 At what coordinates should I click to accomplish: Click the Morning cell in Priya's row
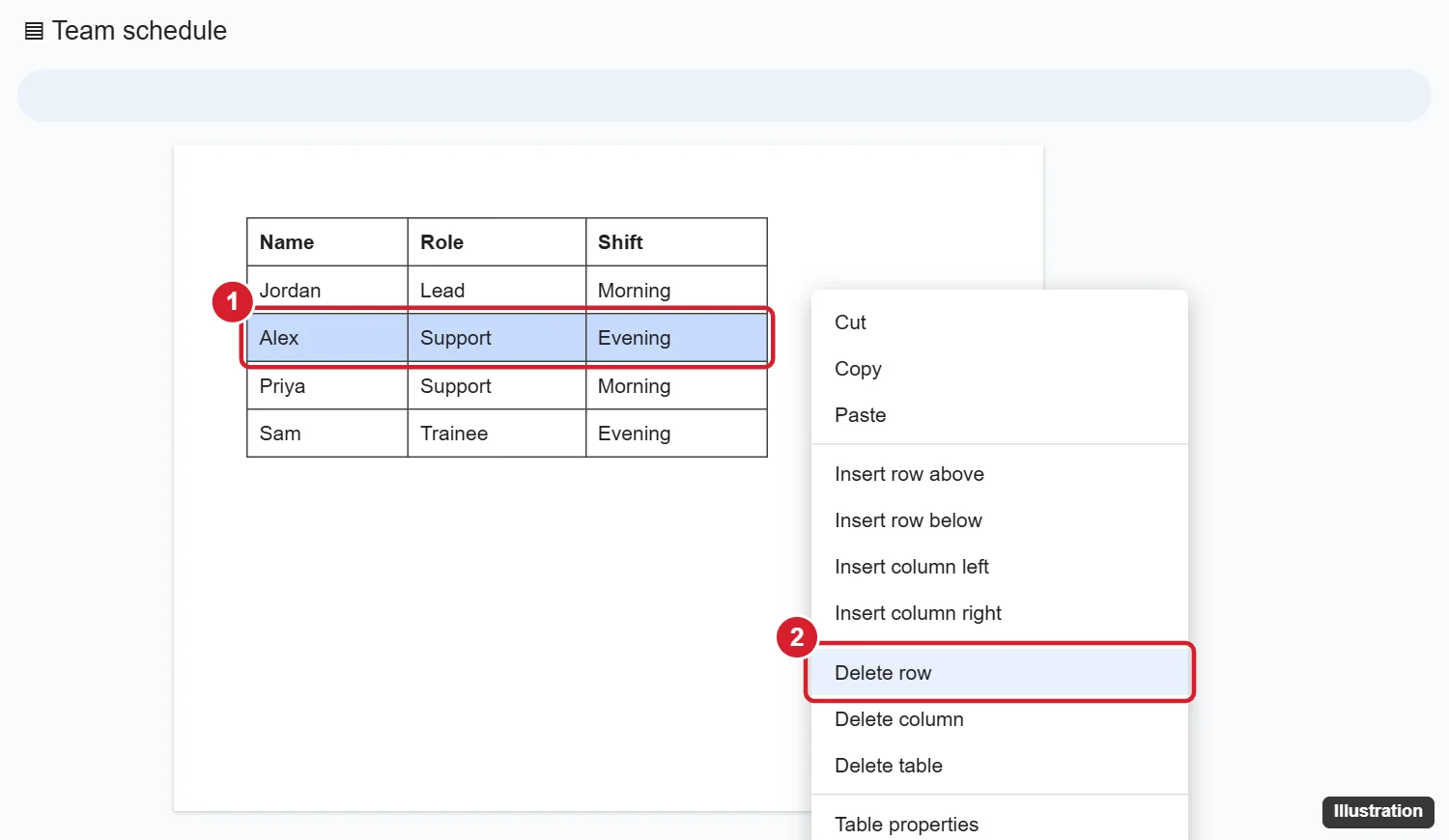click(676, 386)
